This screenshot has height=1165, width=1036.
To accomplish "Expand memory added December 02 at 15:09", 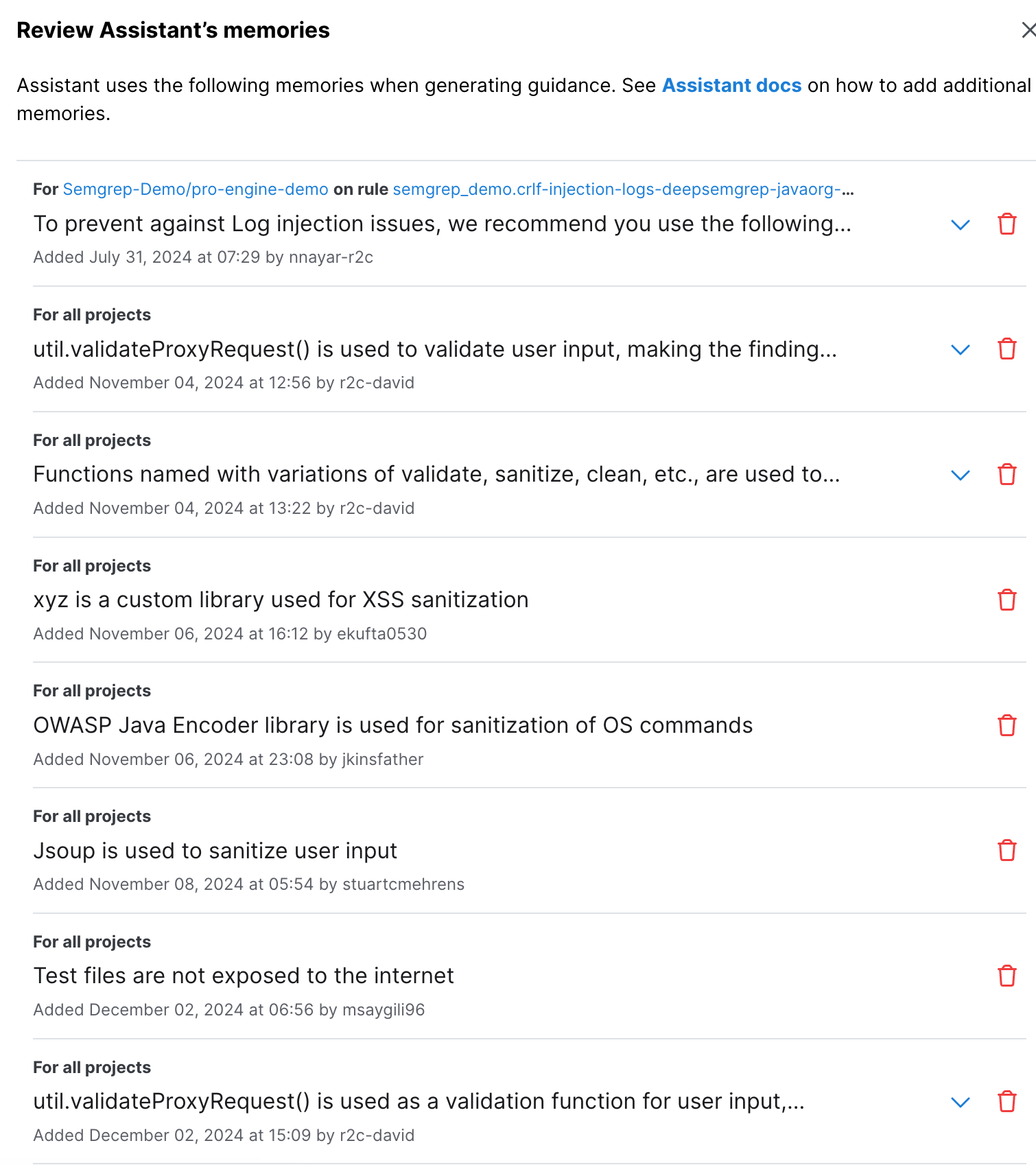I will tap(961, 1102).
